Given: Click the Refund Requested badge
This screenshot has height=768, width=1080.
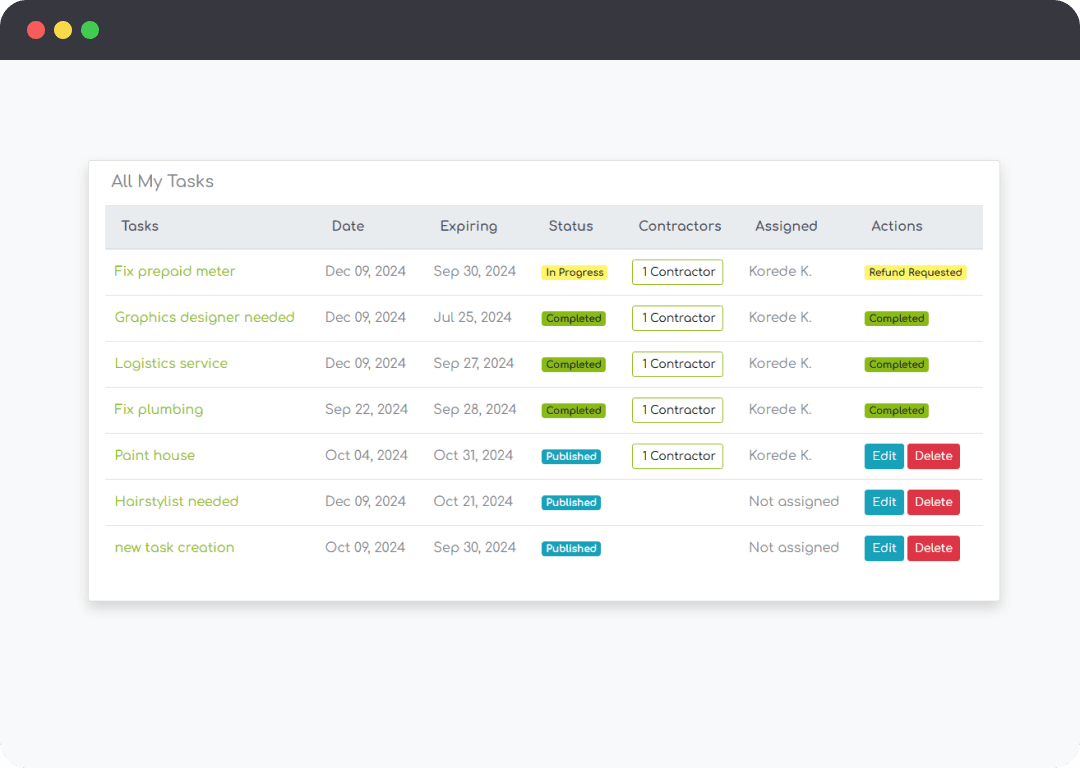Looking at the screenshot, I should pos(915,272).
